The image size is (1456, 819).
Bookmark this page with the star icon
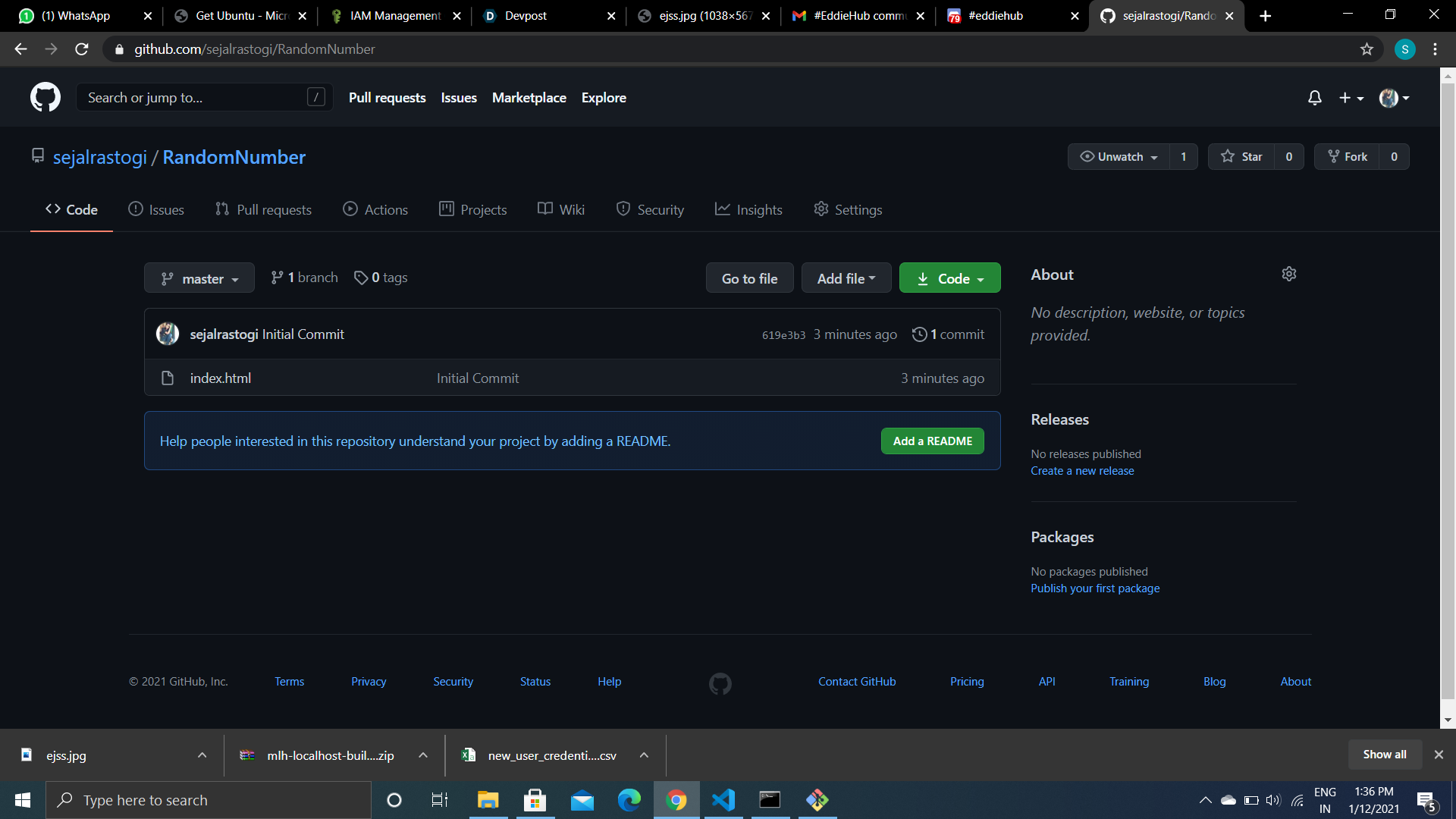[x=1367, y=49]
